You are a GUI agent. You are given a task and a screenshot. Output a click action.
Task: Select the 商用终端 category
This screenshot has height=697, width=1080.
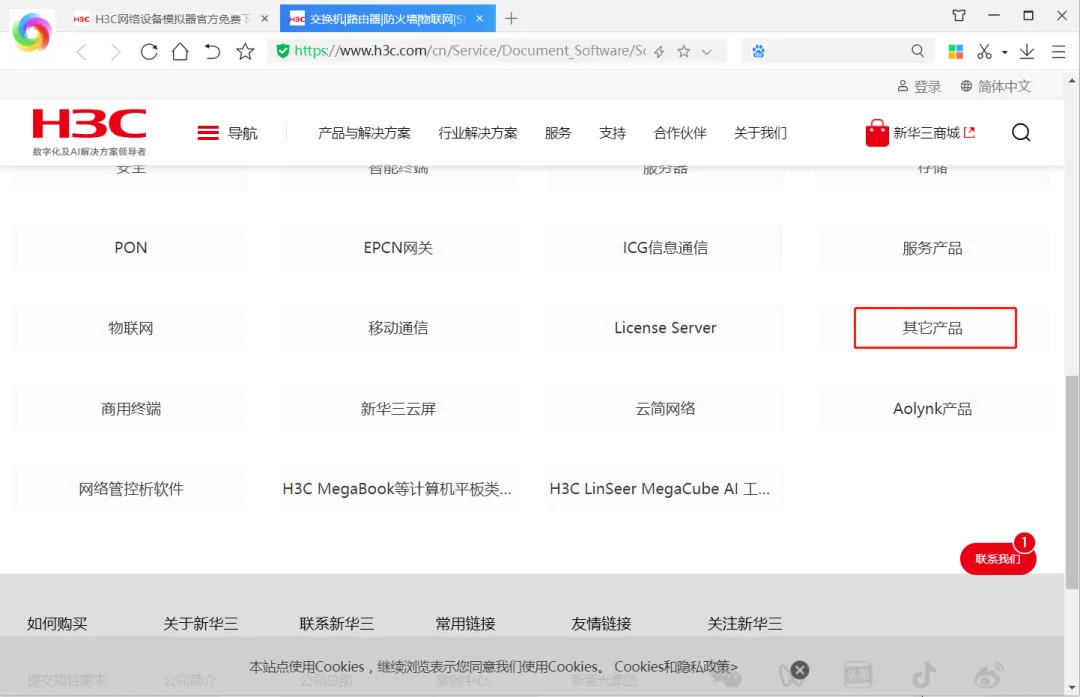tap(131, 409)
